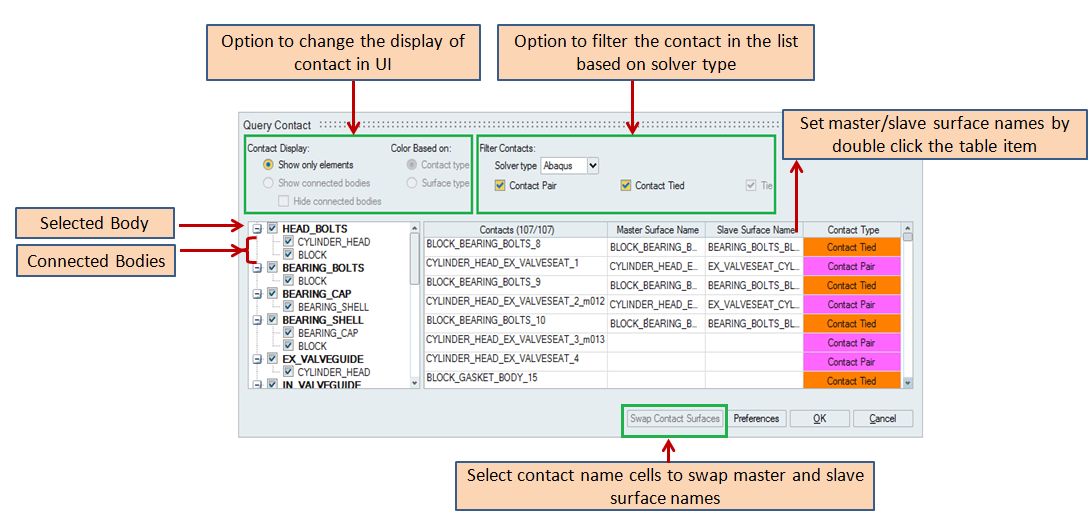The height and width of the screenshot is (514, 1092).
Task: Uncheck CYLINDER_HEAD under HEAD_BOLTS
Action: pos(289,242)
